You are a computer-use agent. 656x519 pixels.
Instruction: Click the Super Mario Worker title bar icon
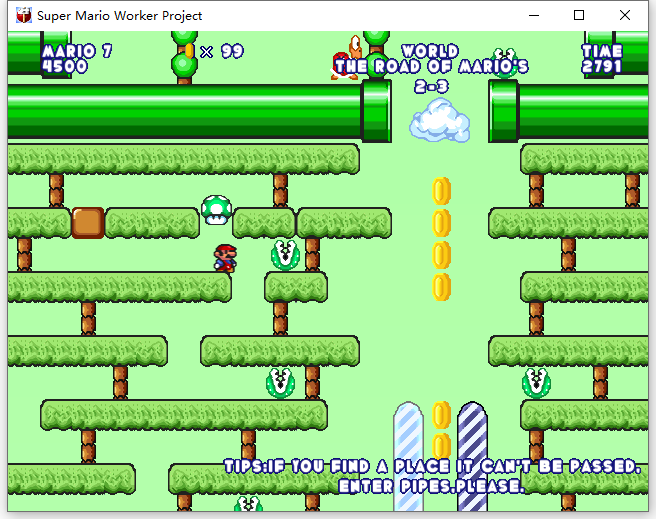(x=24, y=15)
